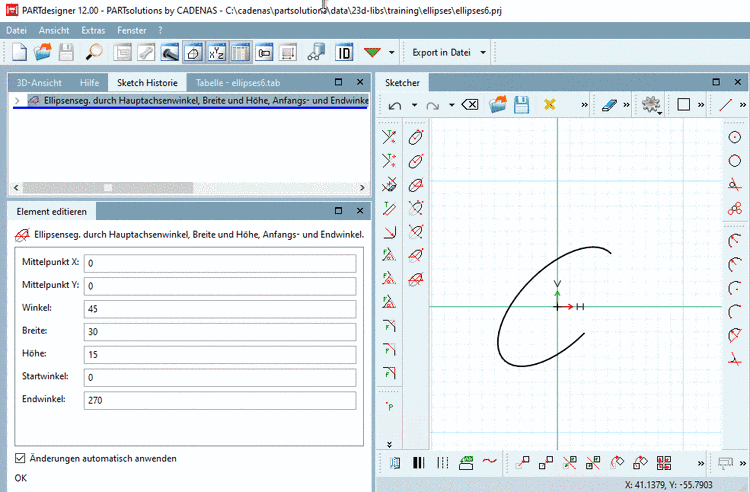Click the yellow X delete icon in Sketcher
The image size is (750, 492).
pos(549,104)
